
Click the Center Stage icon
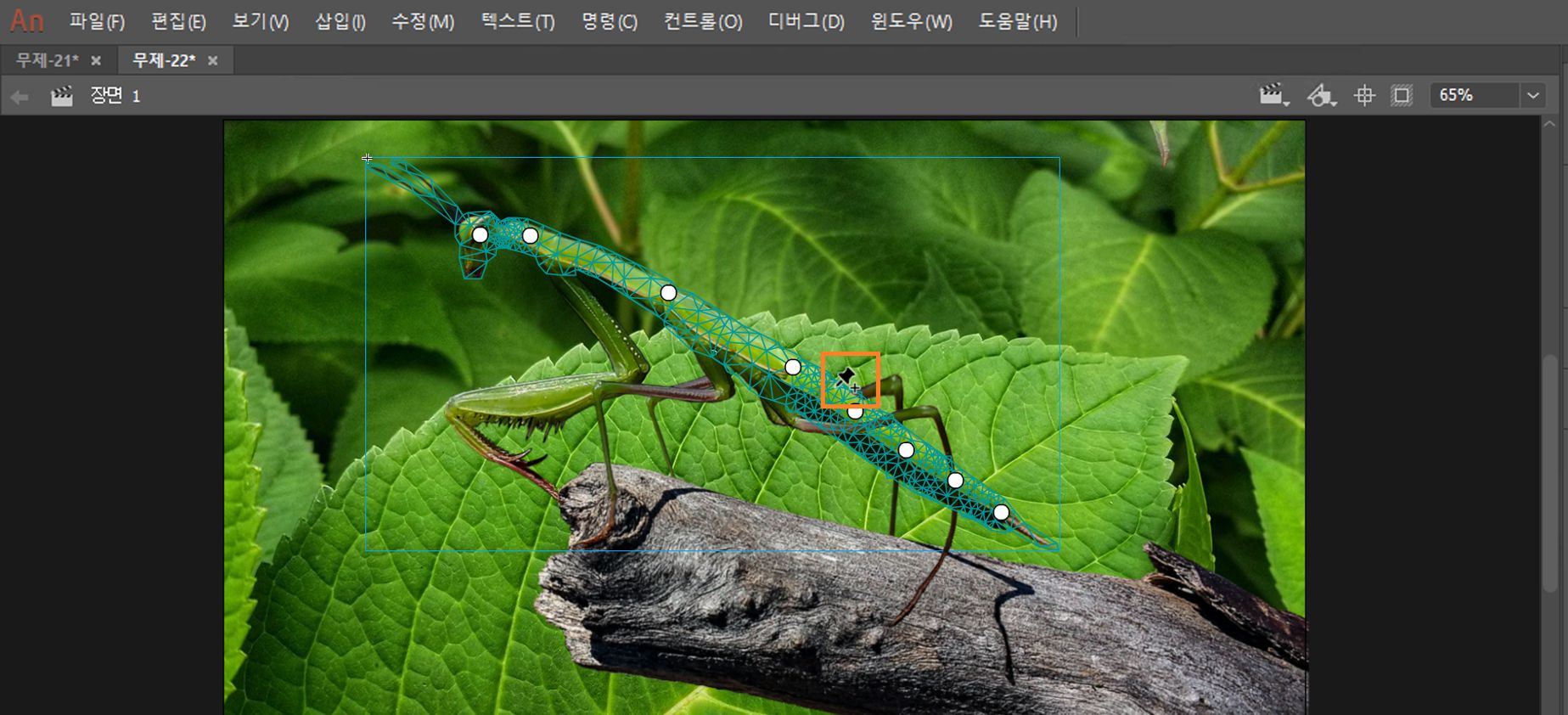click(1364, 95)
